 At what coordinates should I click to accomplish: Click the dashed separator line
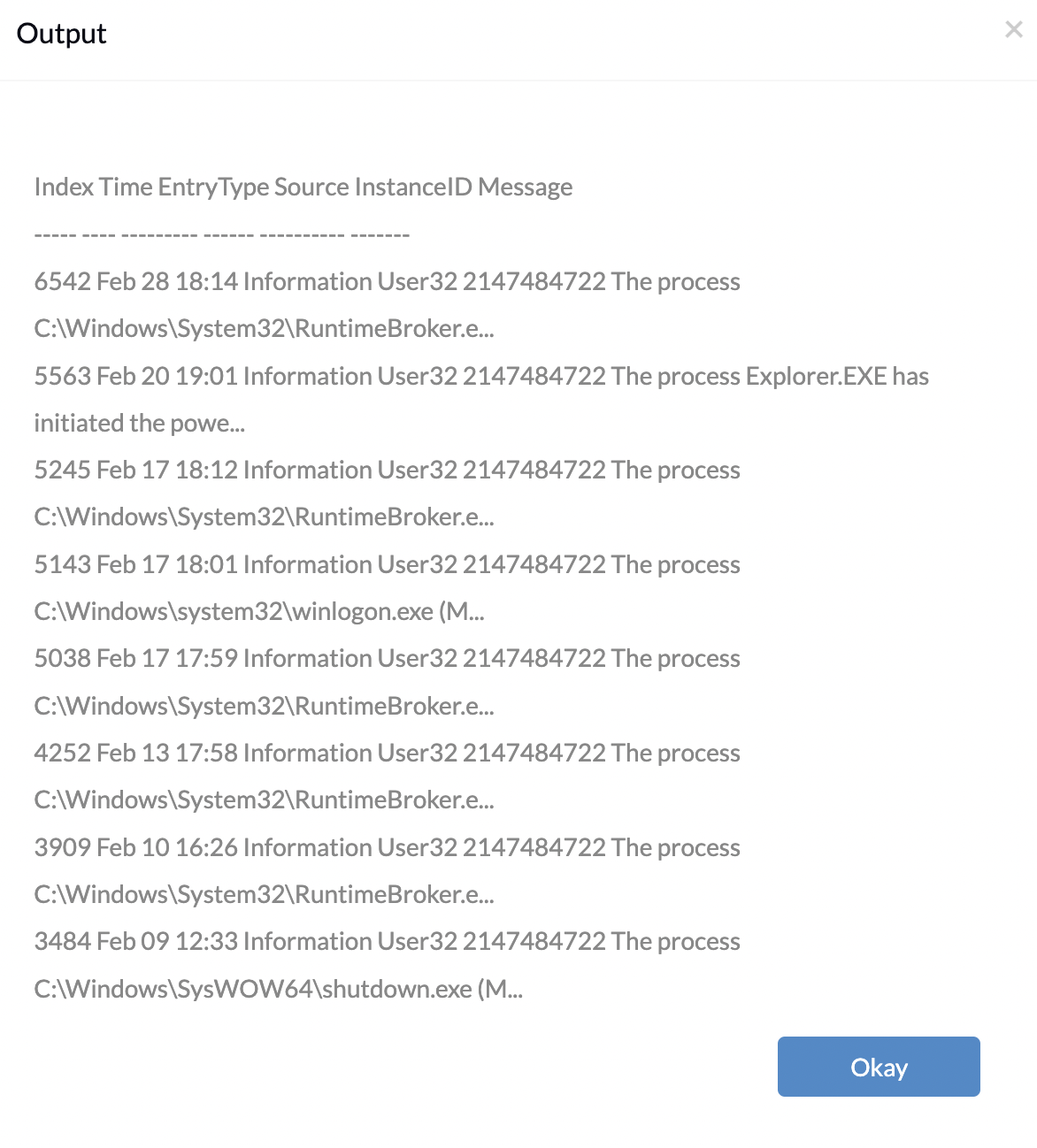pos(221,234)
